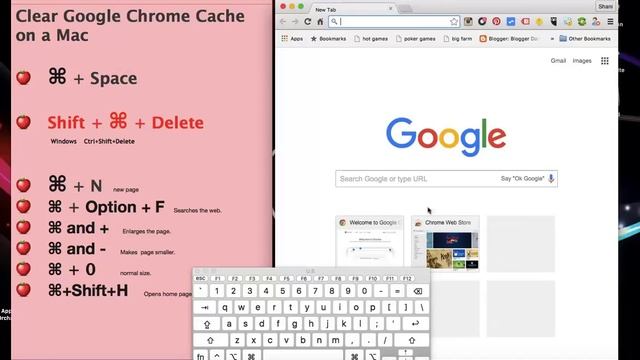Open the 'hot games' bookmark
This screenshot has height=360, width=640.
coord(371,39)
